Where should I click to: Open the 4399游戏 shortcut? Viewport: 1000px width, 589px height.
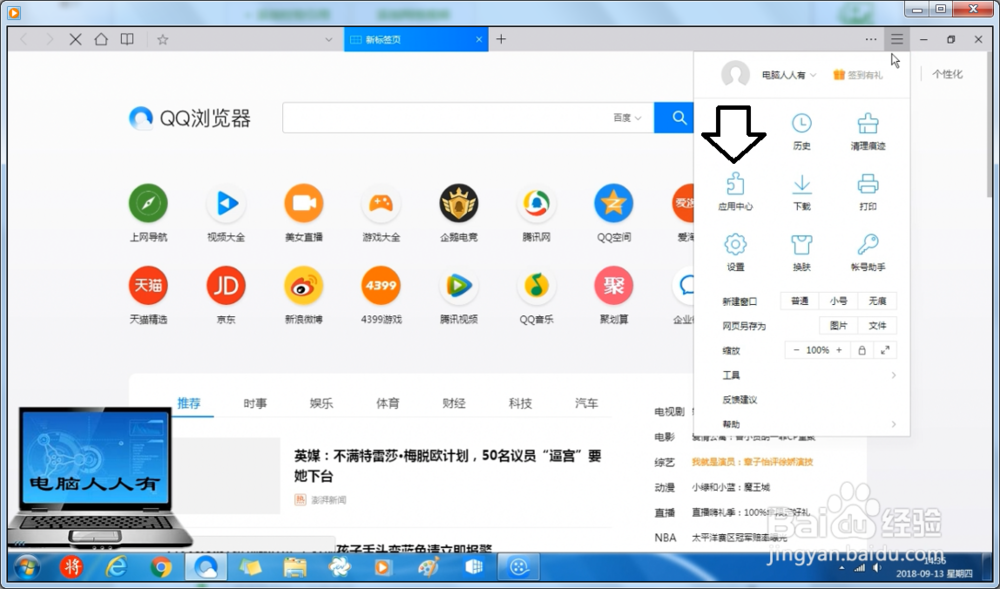point(381,295)
